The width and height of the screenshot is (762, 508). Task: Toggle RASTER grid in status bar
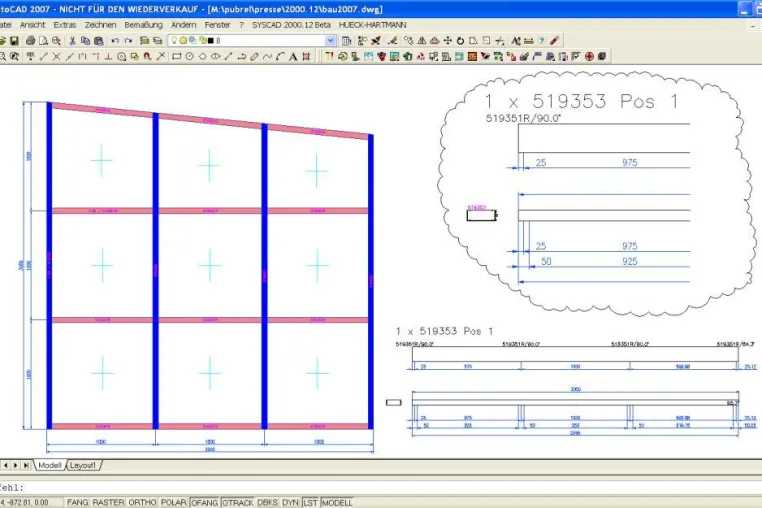click(108, 502)
